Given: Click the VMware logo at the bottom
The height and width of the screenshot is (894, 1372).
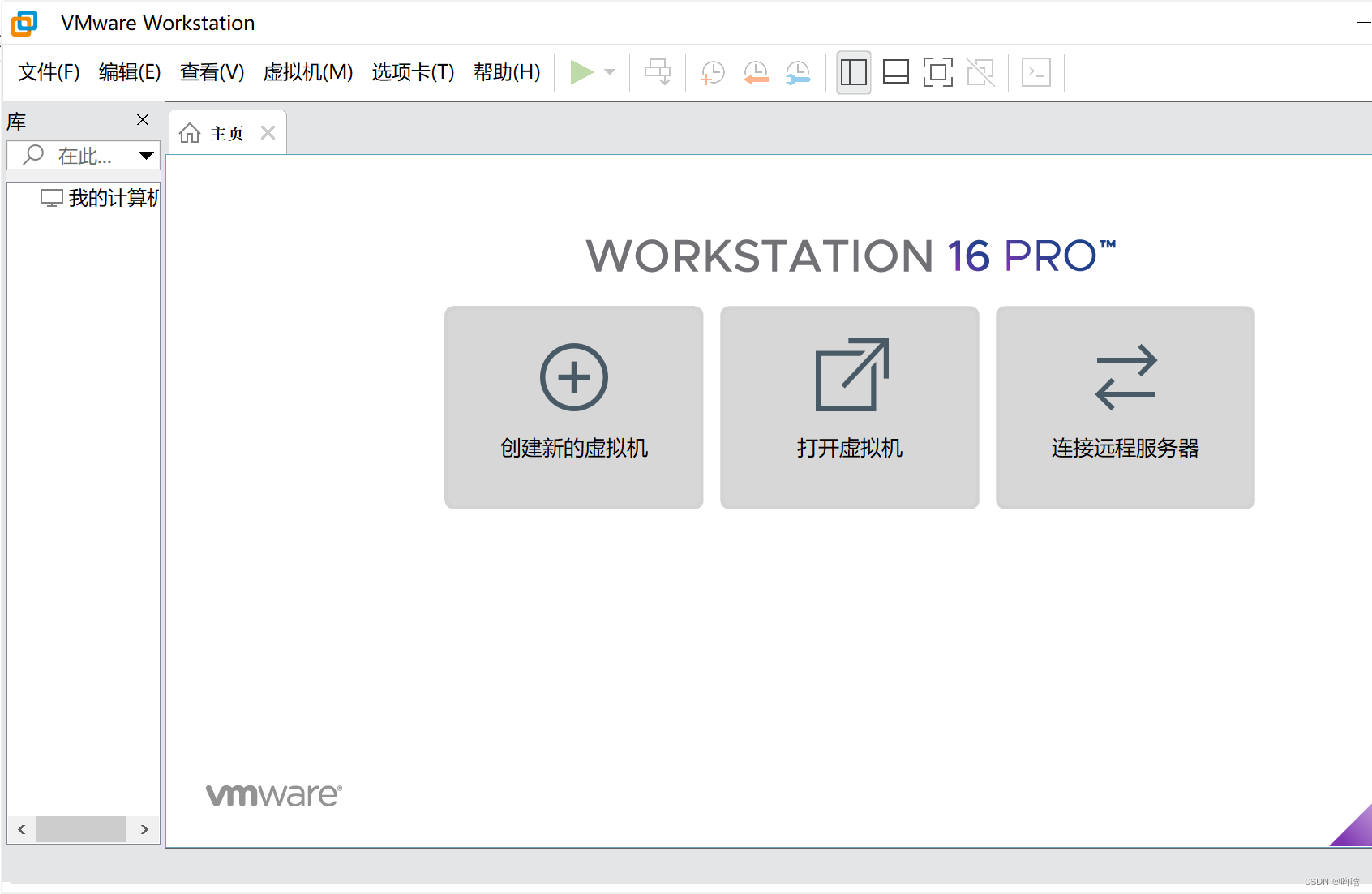Looking at the screenshot, I should point(272,793).
